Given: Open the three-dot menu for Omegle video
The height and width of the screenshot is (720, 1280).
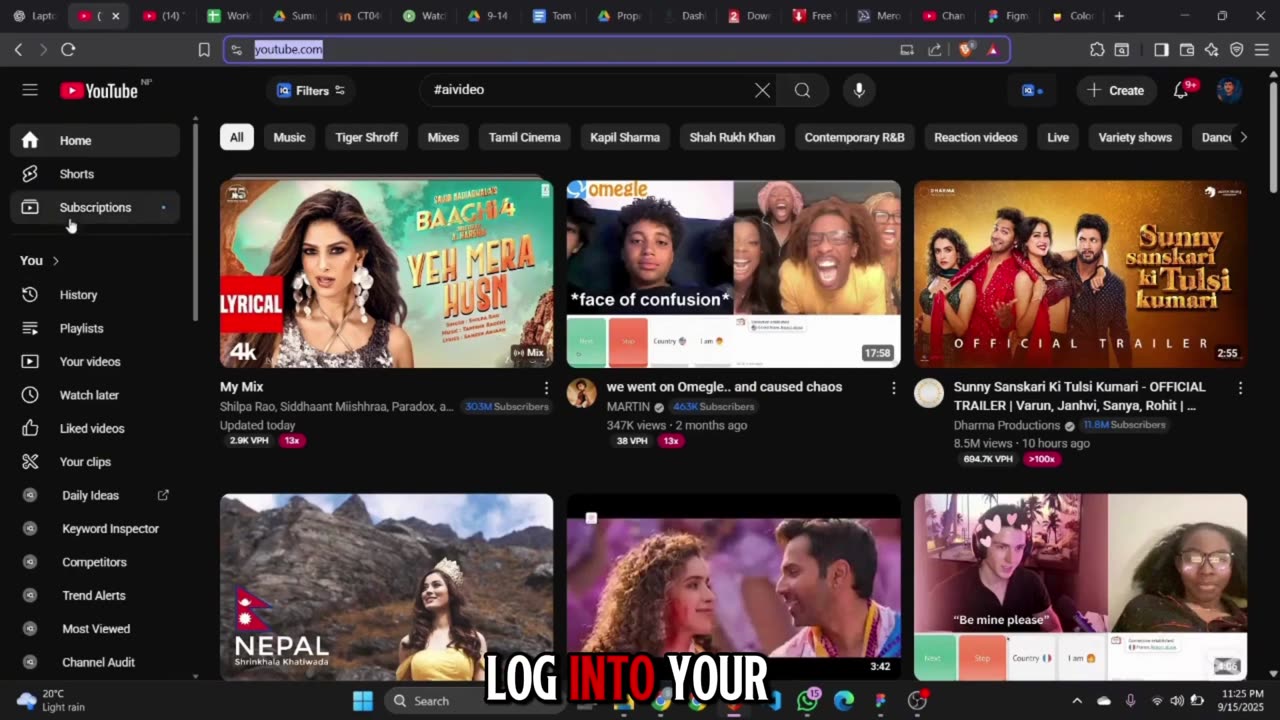Looking at the screenshot, I should click(893, 388).
